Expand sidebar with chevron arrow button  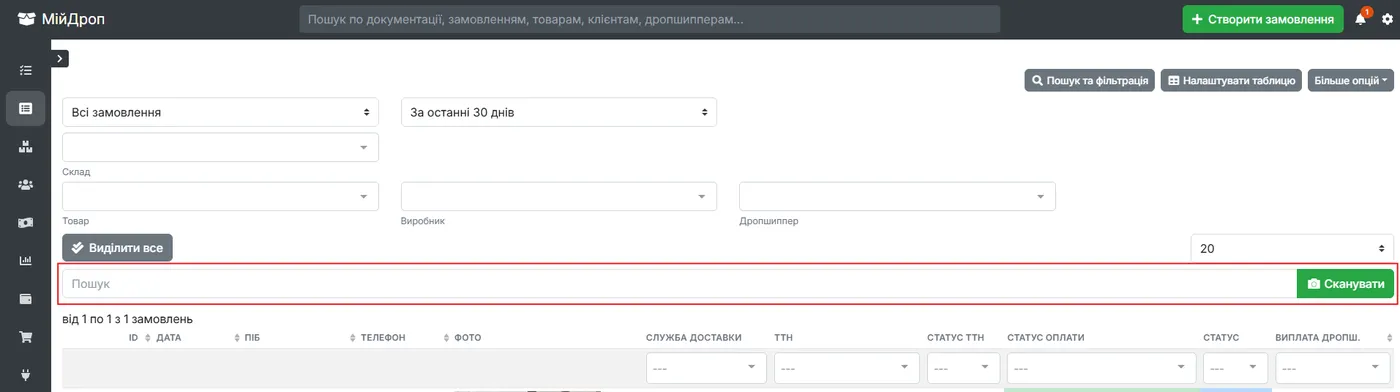point(59,59)
